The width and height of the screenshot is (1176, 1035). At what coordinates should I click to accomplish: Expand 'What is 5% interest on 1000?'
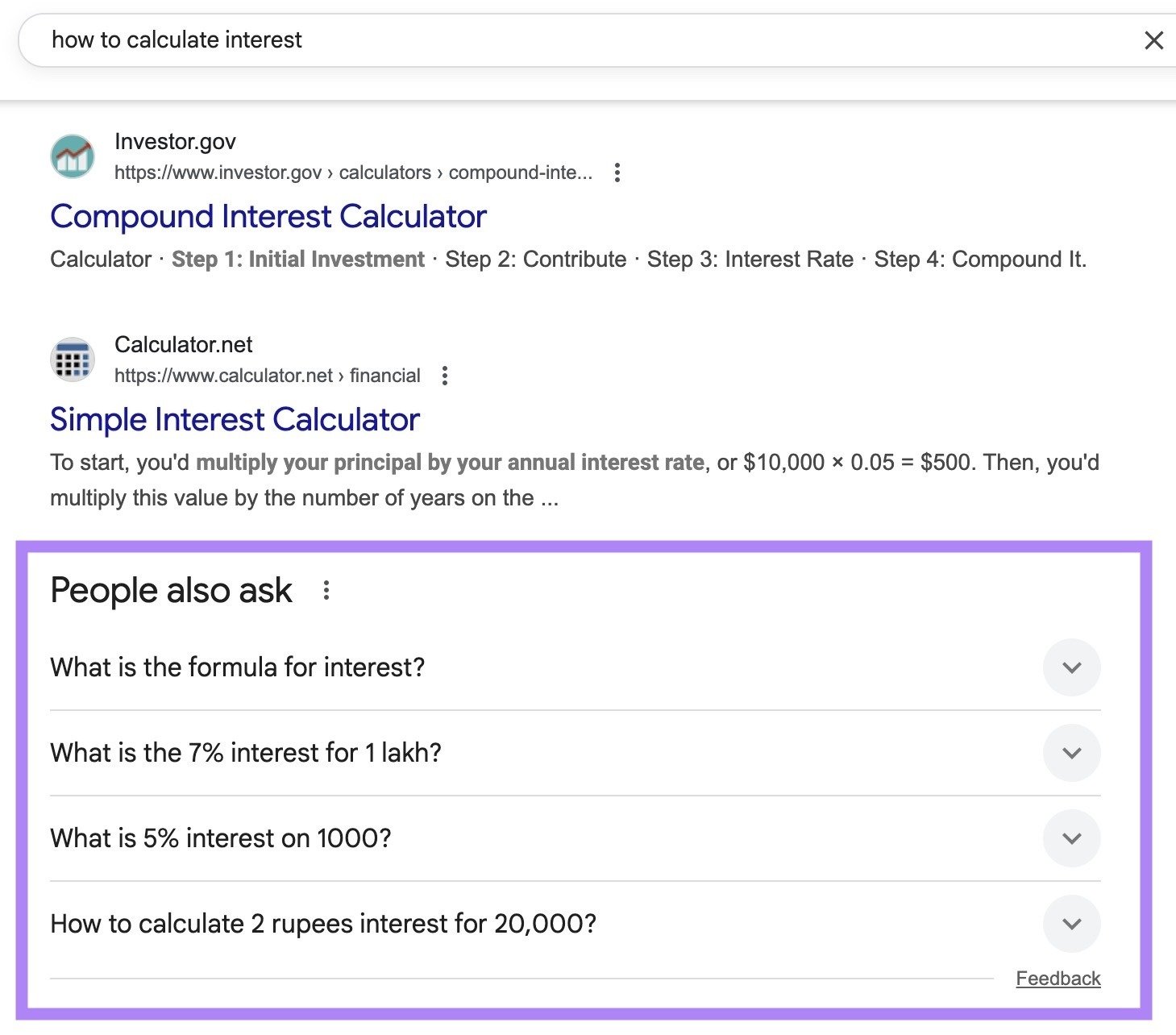[x=1071, y=838]
